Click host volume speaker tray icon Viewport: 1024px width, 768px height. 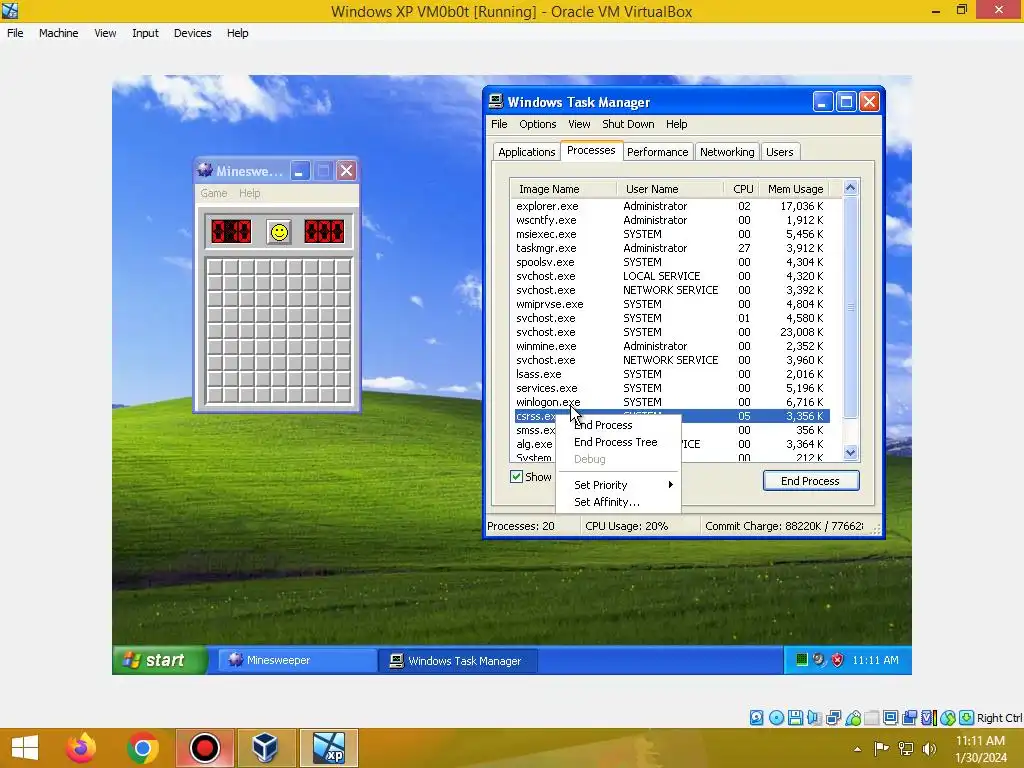(929, 748)
